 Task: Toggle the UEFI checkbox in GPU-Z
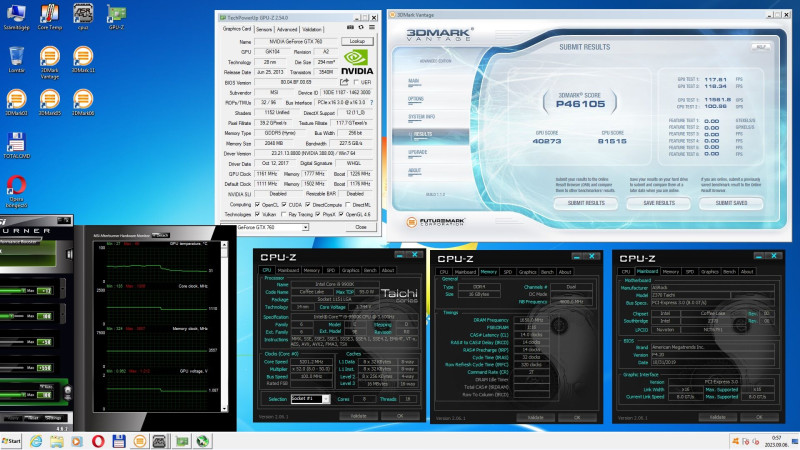[356, 82]
